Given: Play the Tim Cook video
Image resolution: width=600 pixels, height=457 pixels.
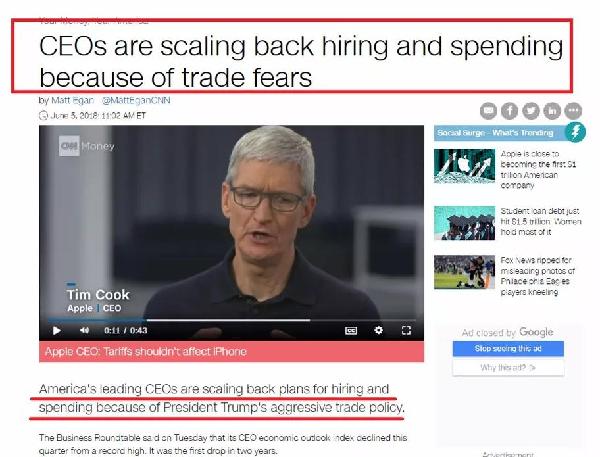Looking at the screenshot, I should pyautogui.click(x=57, y=330).
